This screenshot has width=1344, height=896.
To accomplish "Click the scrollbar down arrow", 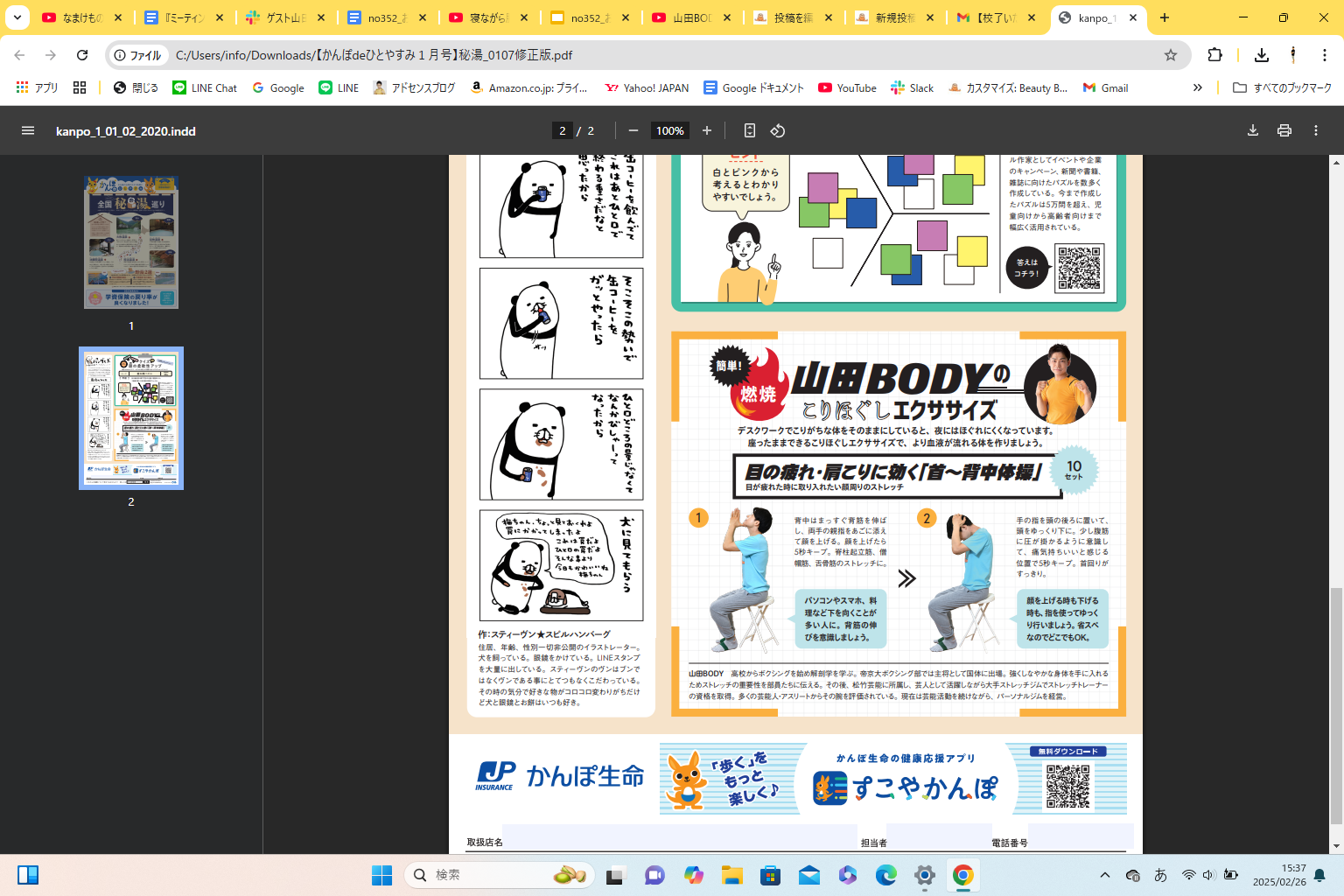I will pyautogui.click(x=1336, y=847).
